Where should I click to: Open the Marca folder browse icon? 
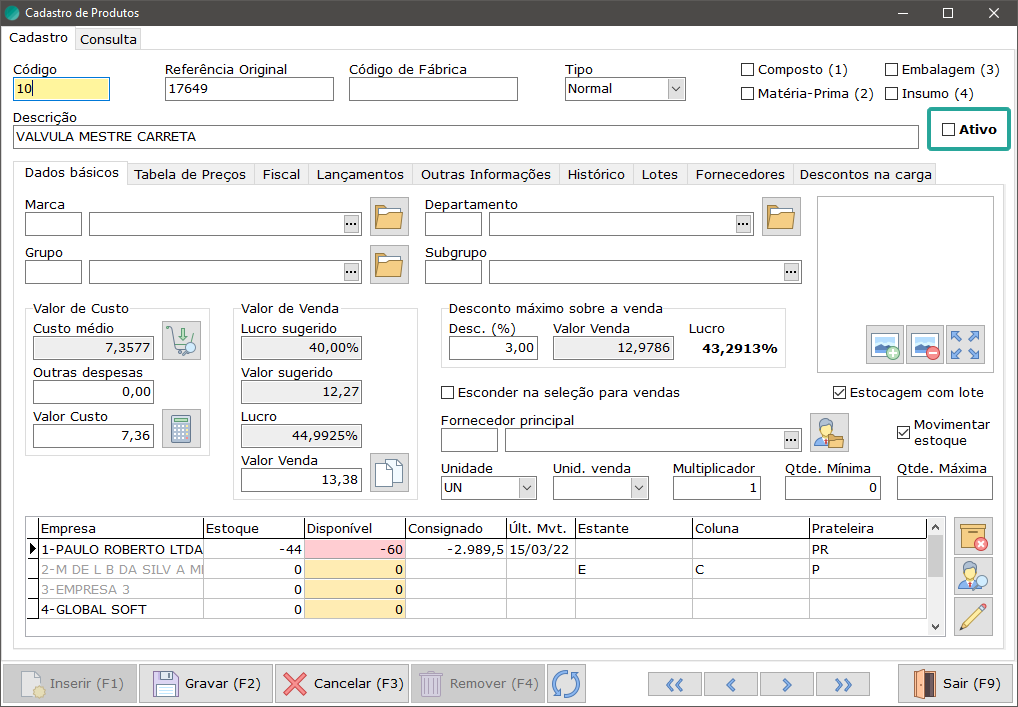390,216
